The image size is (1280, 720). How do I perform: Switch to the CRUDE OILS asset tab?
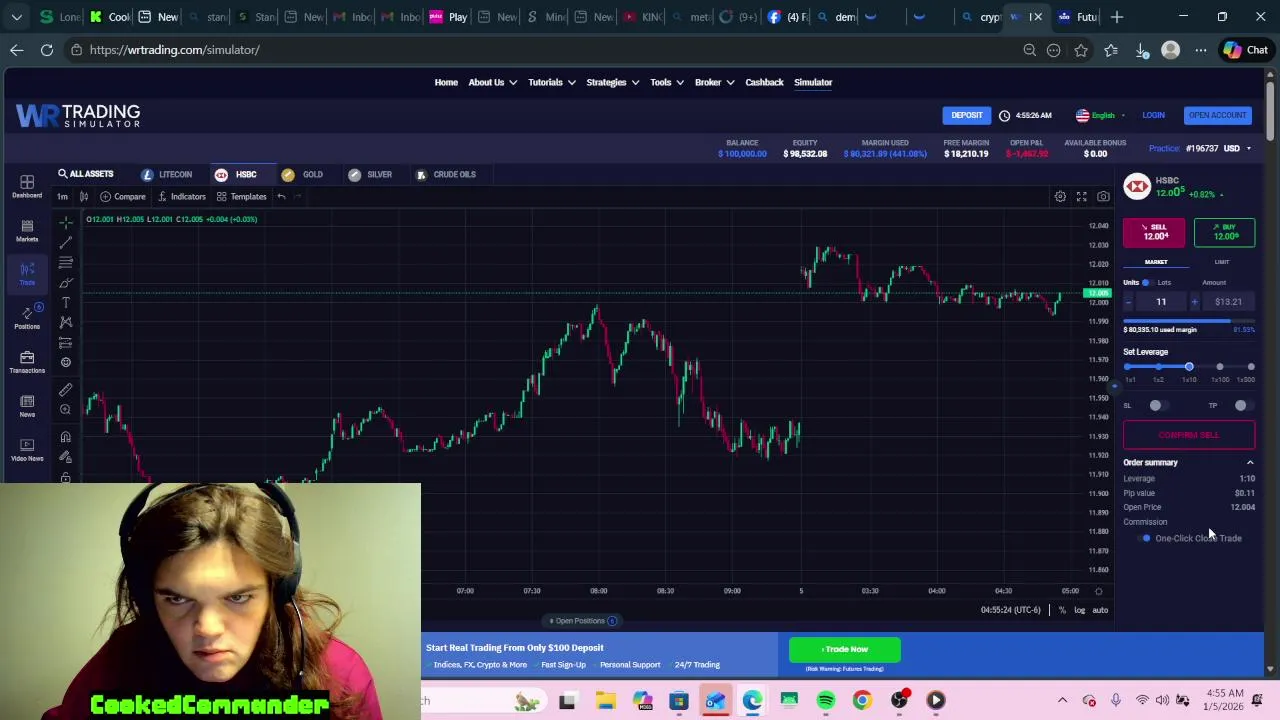(446, 174)
